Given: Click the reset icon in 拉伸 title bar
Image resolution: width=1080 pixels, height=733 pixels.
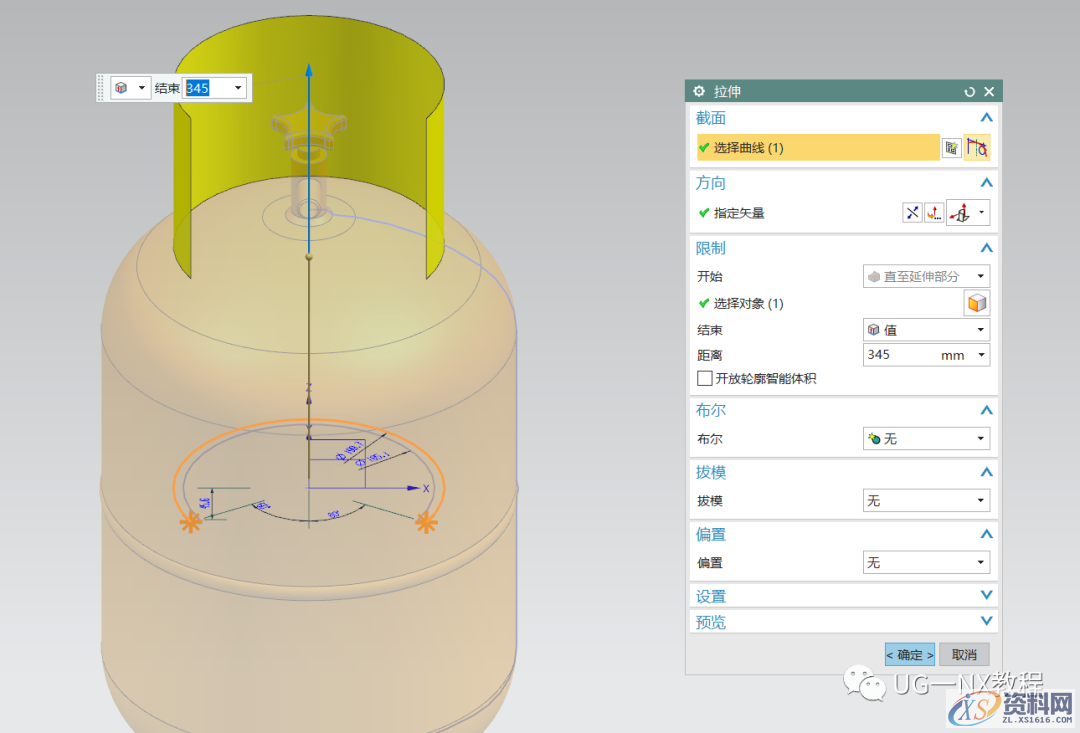Looking at the screenshot, I should point(969,91).
